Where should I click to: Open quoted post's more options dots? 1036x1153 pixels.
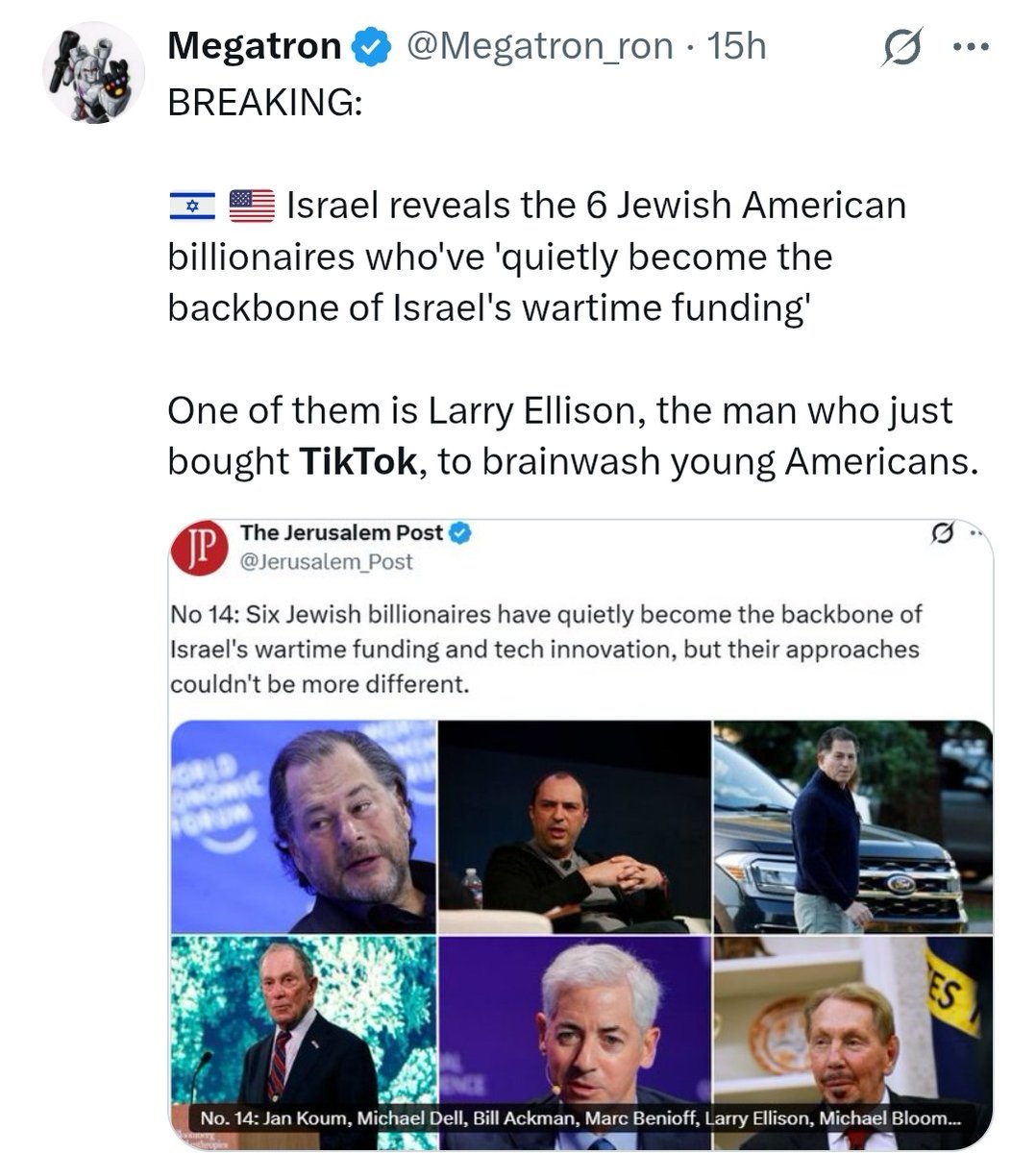pyautogui.click(x=974, y=533)
